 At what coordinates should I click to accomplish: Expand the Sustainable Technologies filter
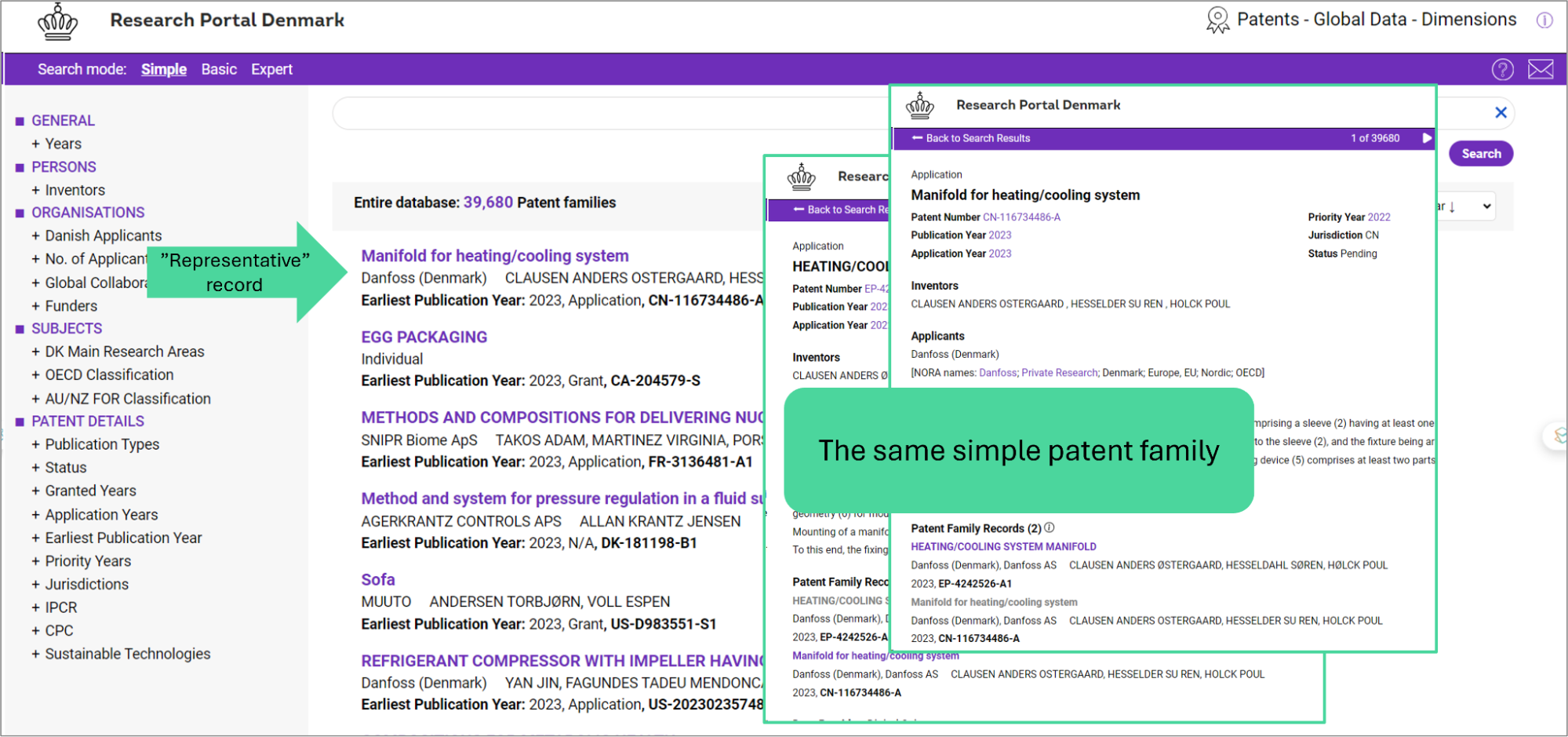127,654
